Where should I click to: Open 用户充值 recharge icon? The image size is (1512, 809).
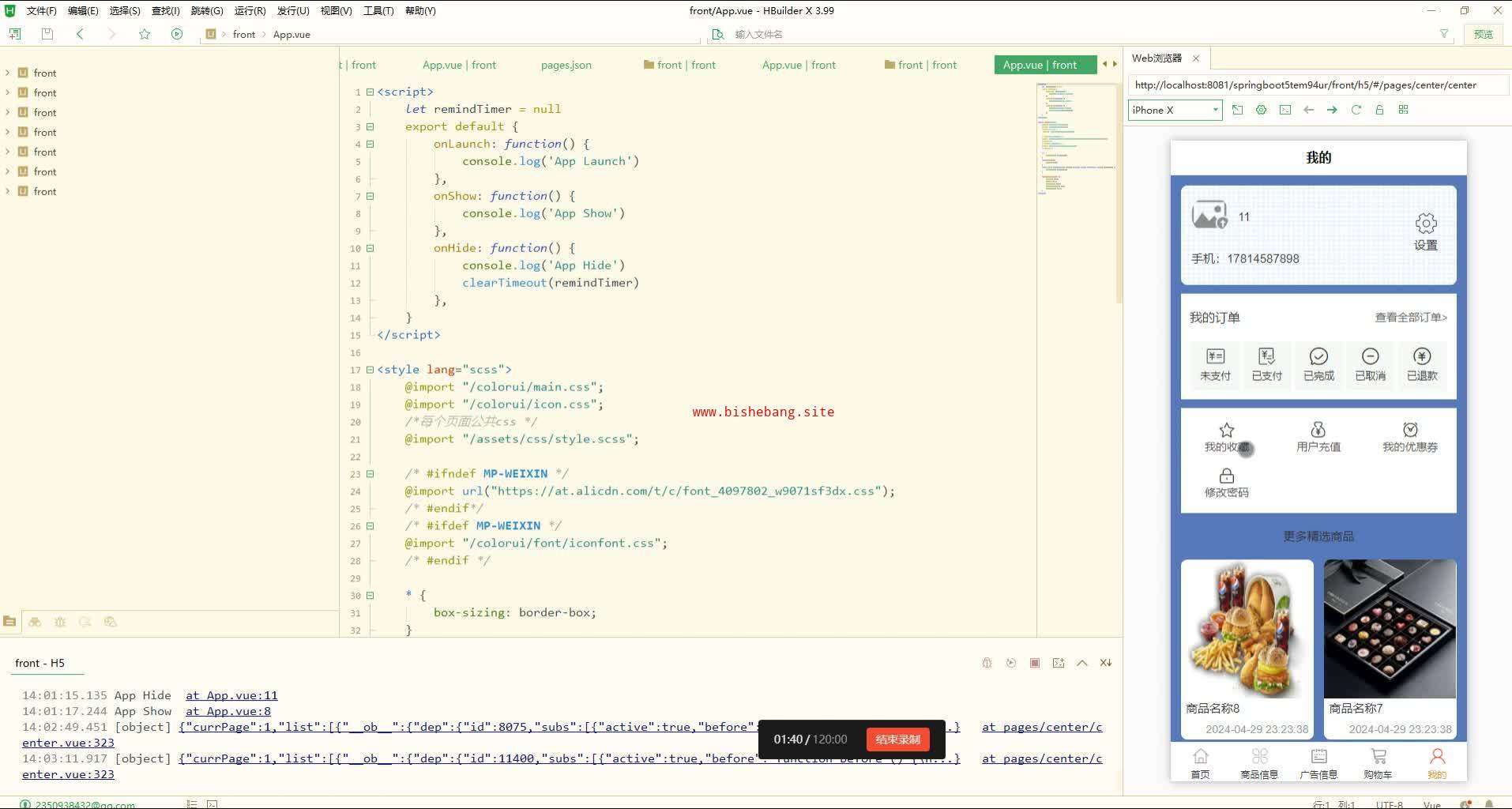pos(1318,431)
